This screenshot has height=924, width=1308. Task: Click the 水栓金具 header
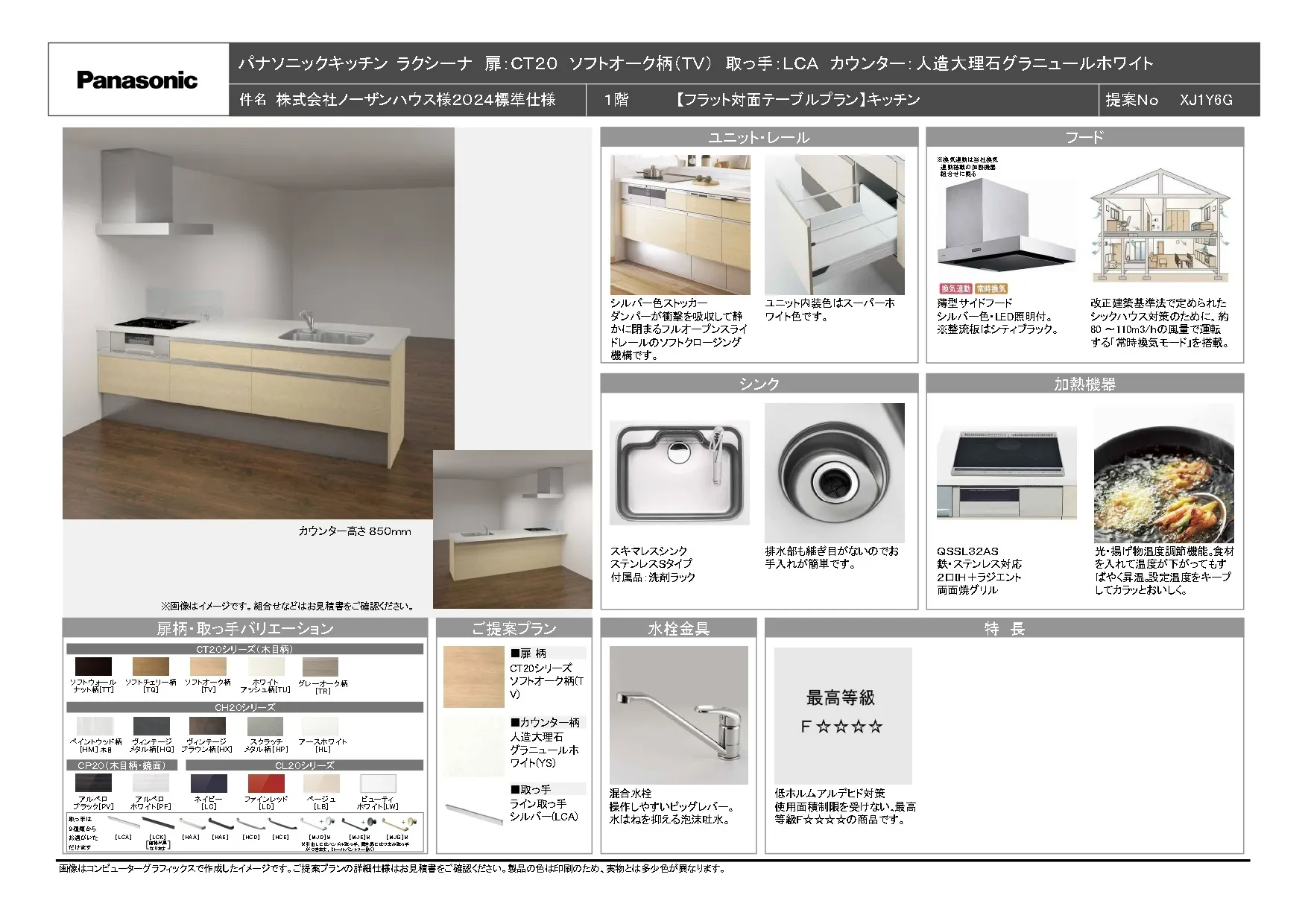(678, 628)
